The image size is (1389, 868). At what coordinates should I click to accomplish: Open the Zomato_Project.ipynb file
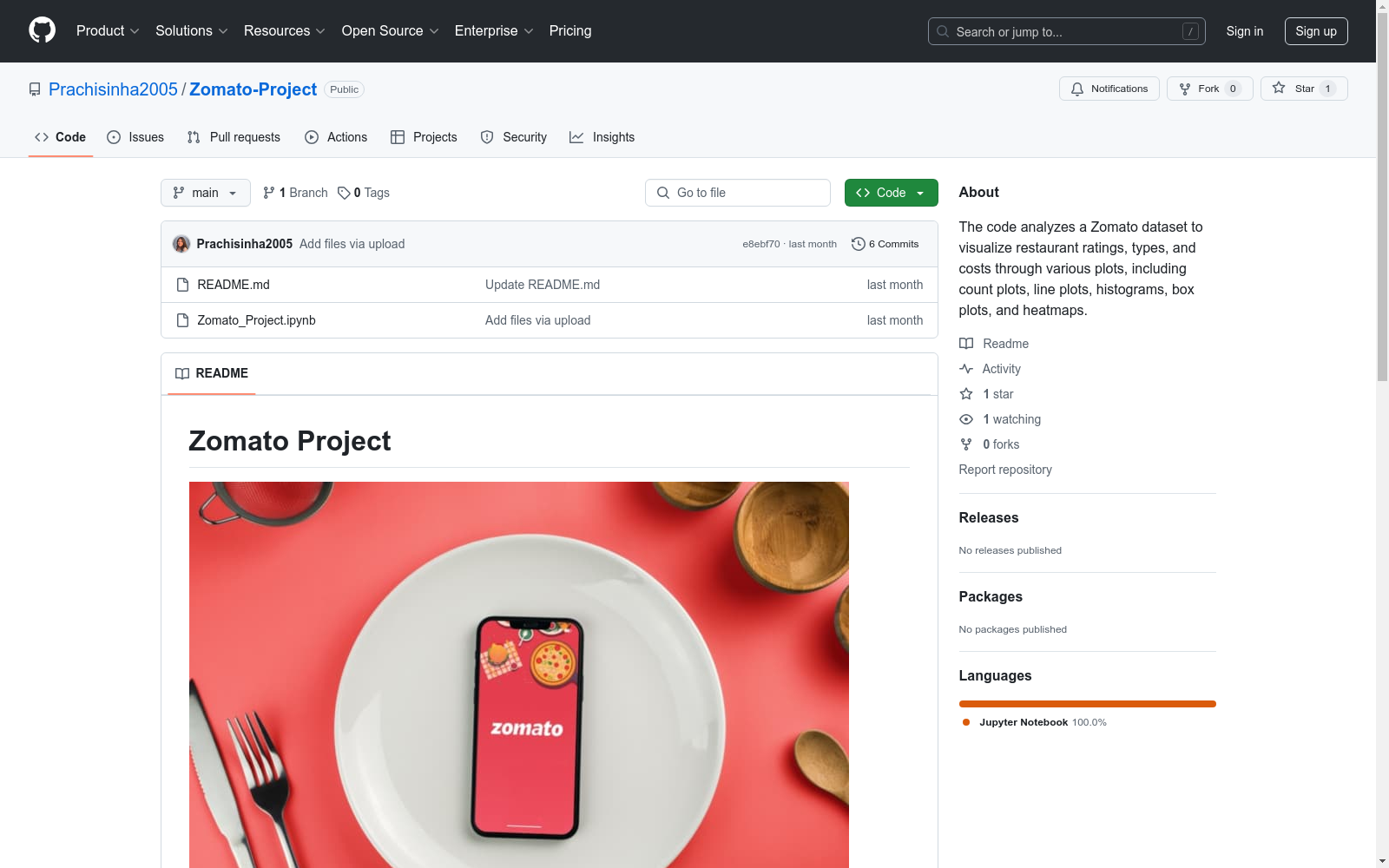pos(256,320)
